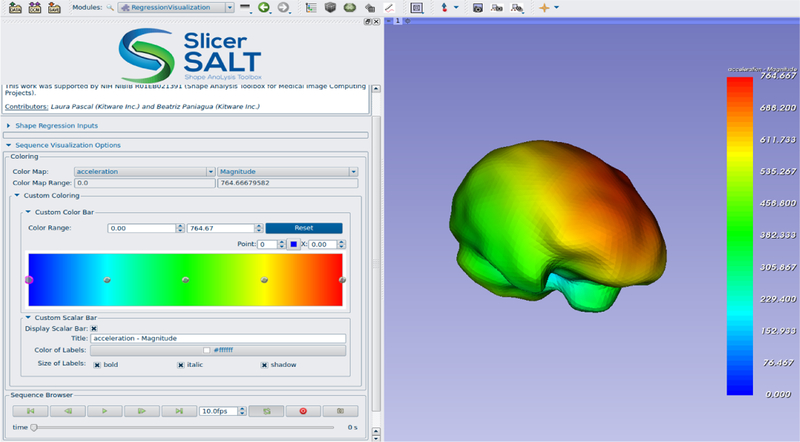The width and height of the screenshot is (800, 442).
Task: Toggle loop playback in Sequence Browser
Action: click(266, 411)
